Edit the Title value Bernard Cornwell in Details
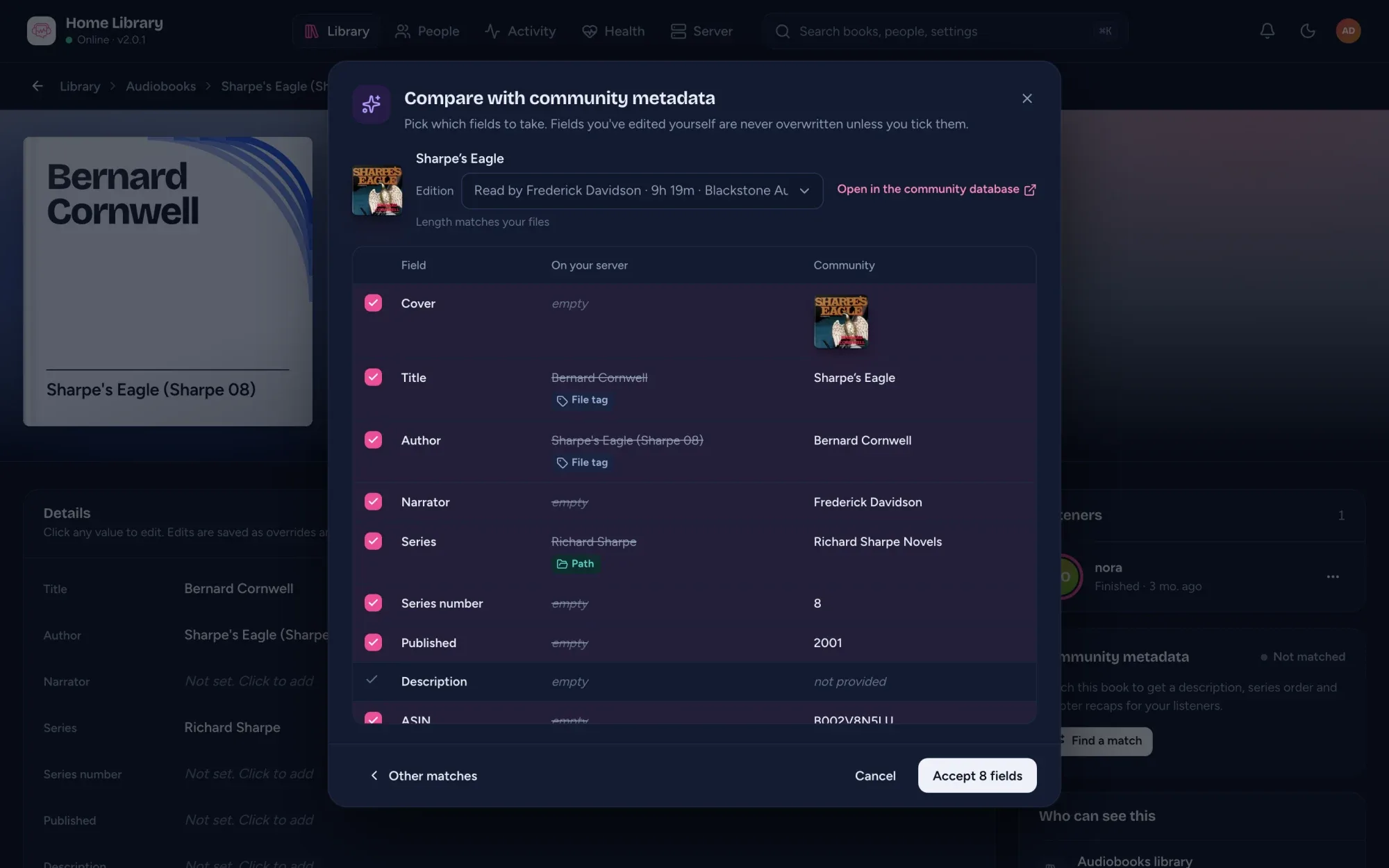This screenshot has height=868, width=1389. coord(238,589)
